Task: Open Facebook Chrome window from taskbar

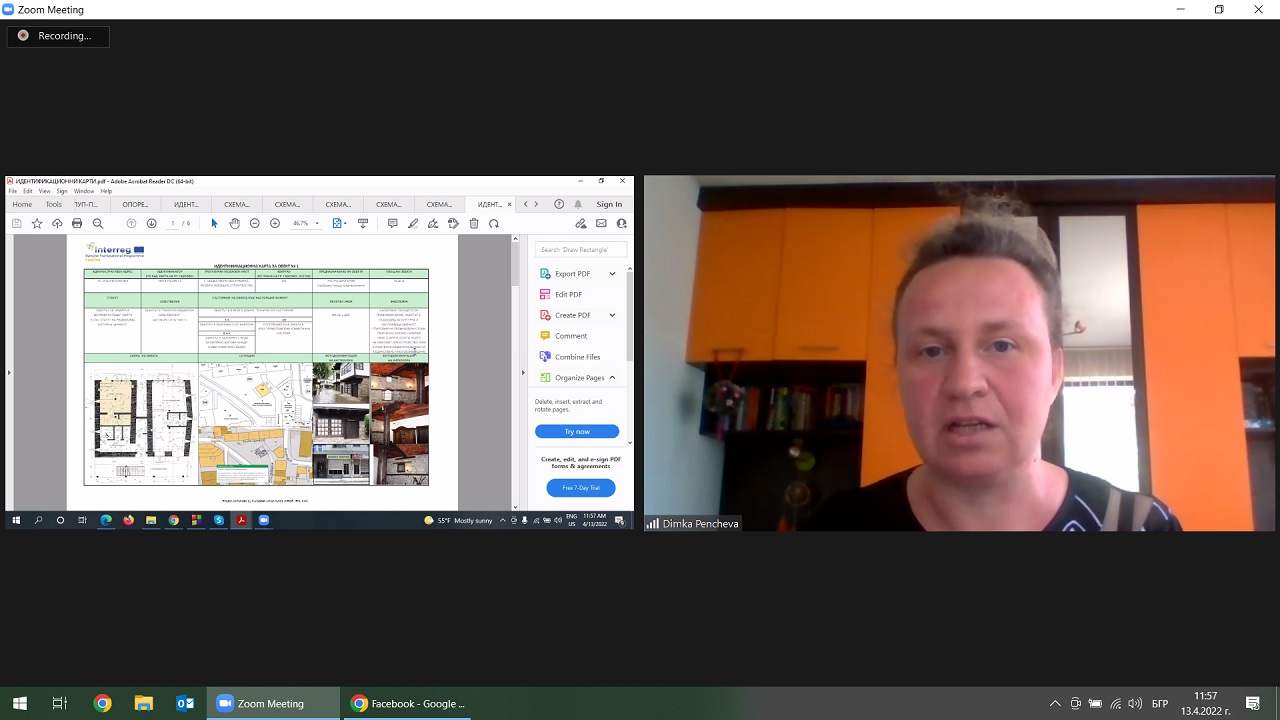Action: pyautogui.click(x=408, y=703)
